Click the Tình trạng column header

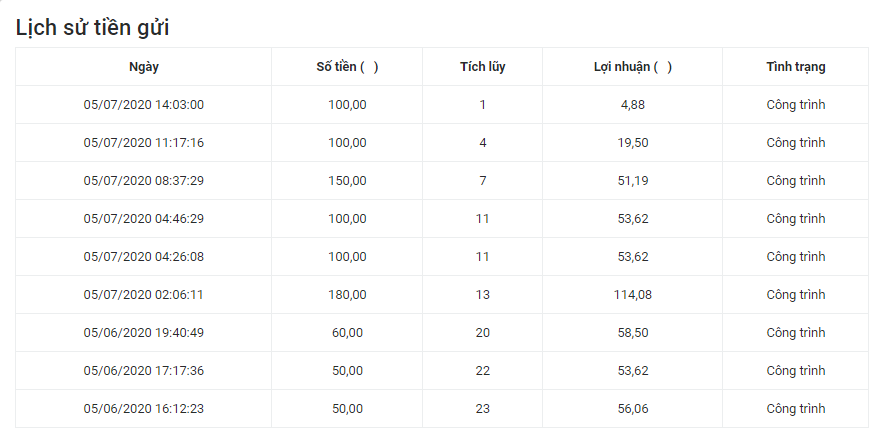pos(796,67)
